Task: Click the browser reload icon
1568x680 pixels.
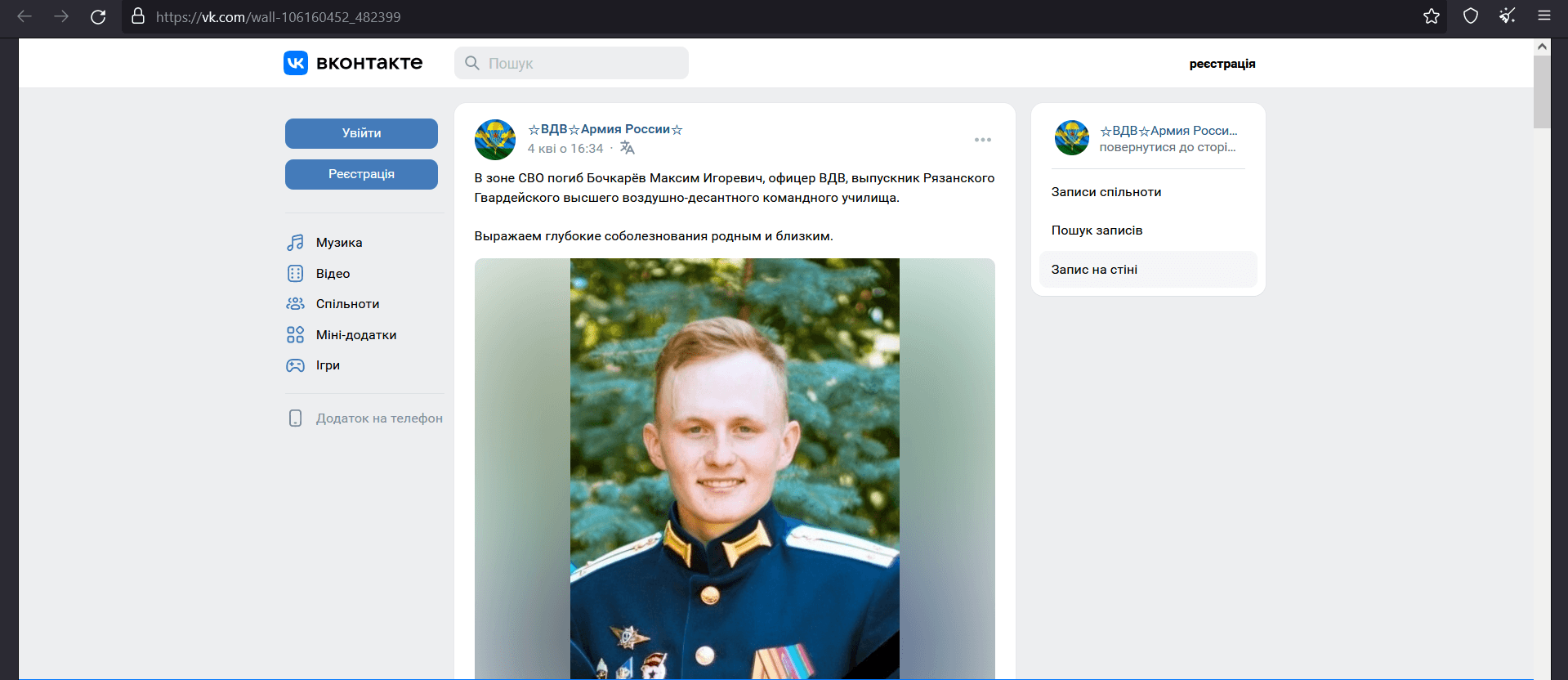Action: [x=98, y=16]
